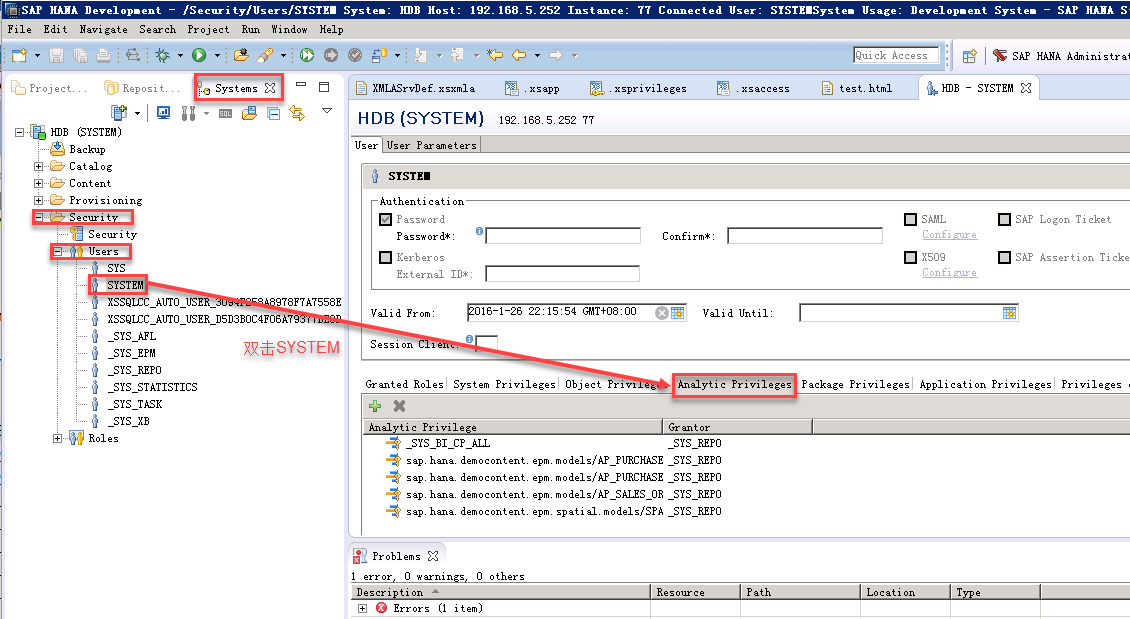The width and height of the screenshot is (1130, 619).
Task: Enable SAP Logon Ticket checkbox
Action: 1005,219
